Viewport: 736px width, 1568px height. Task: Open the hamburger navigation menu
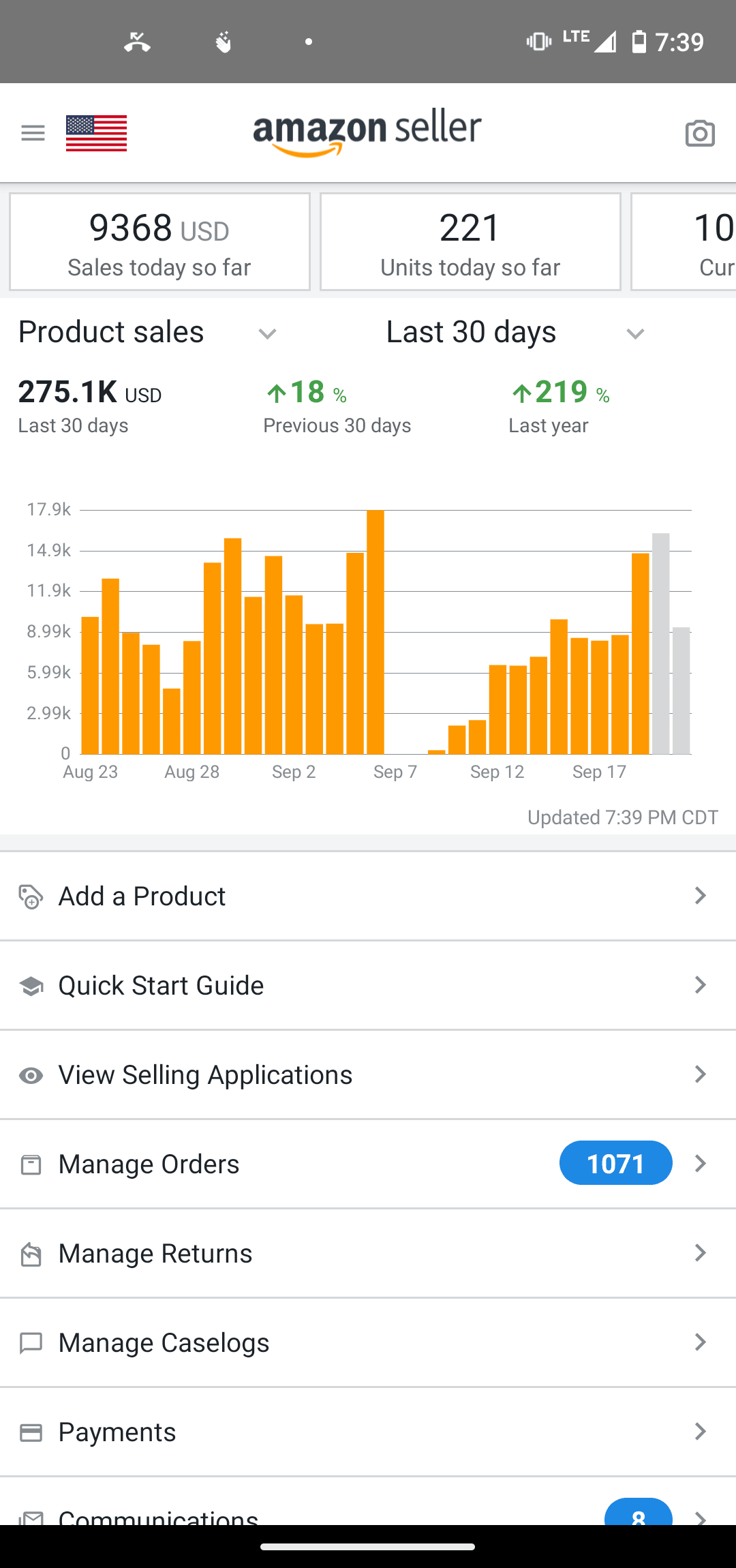[33, 133]
